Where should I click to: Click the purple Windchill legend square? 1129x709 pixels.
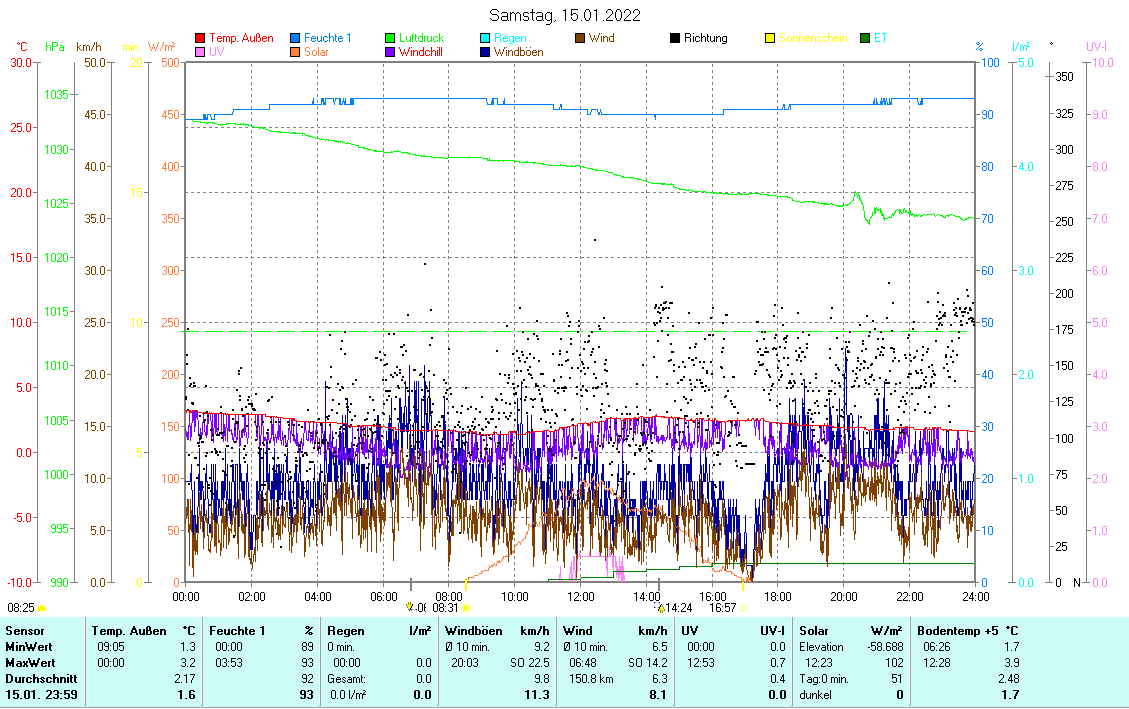(x=391, y=52)
